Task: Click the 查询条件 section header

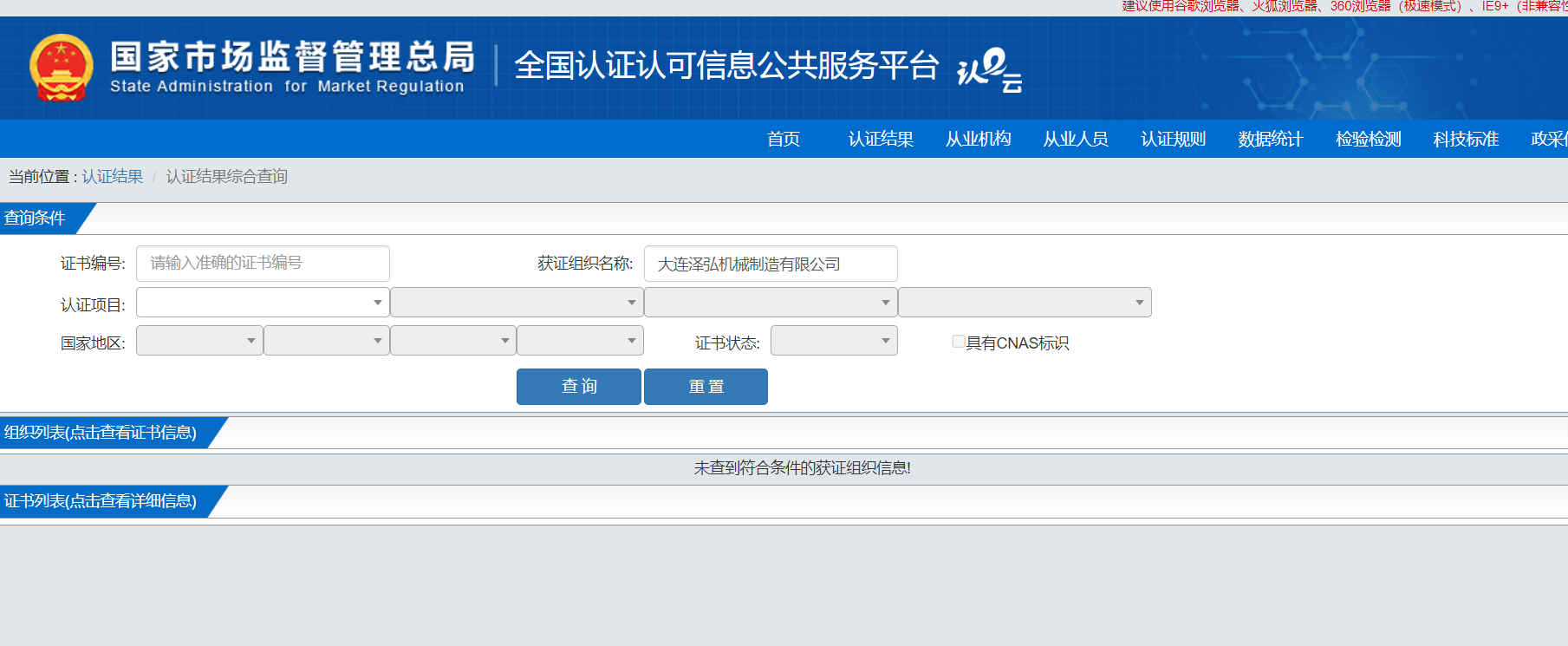Action: (x=35, y=219)
